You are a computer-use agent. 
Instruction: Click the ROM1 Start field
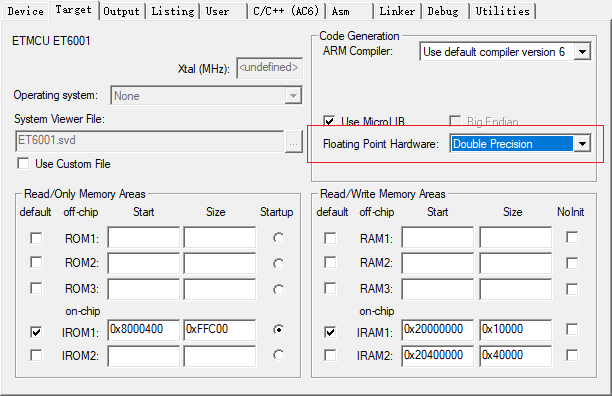(x=144, y=237)
